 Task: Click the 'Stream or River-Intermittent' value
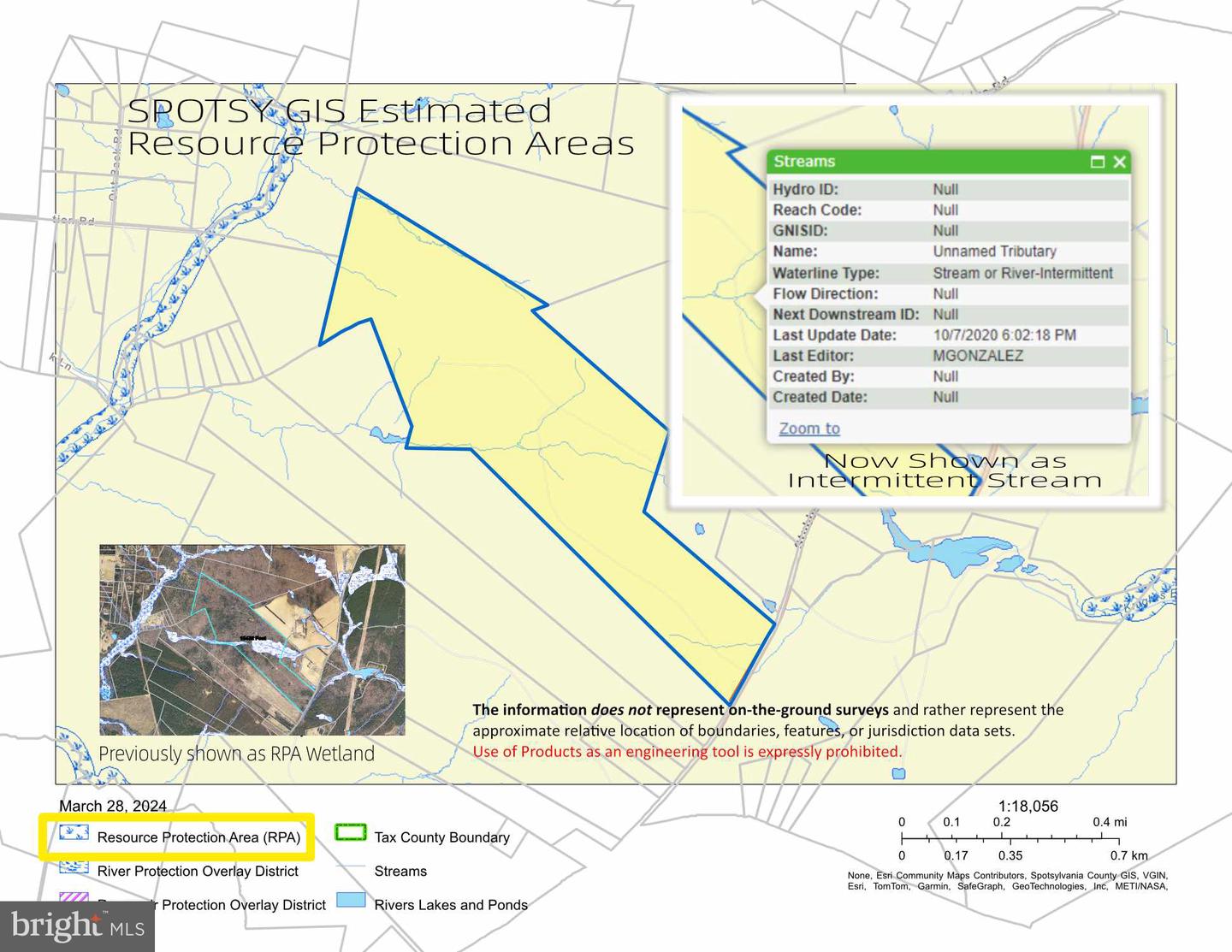(1022, 273)
